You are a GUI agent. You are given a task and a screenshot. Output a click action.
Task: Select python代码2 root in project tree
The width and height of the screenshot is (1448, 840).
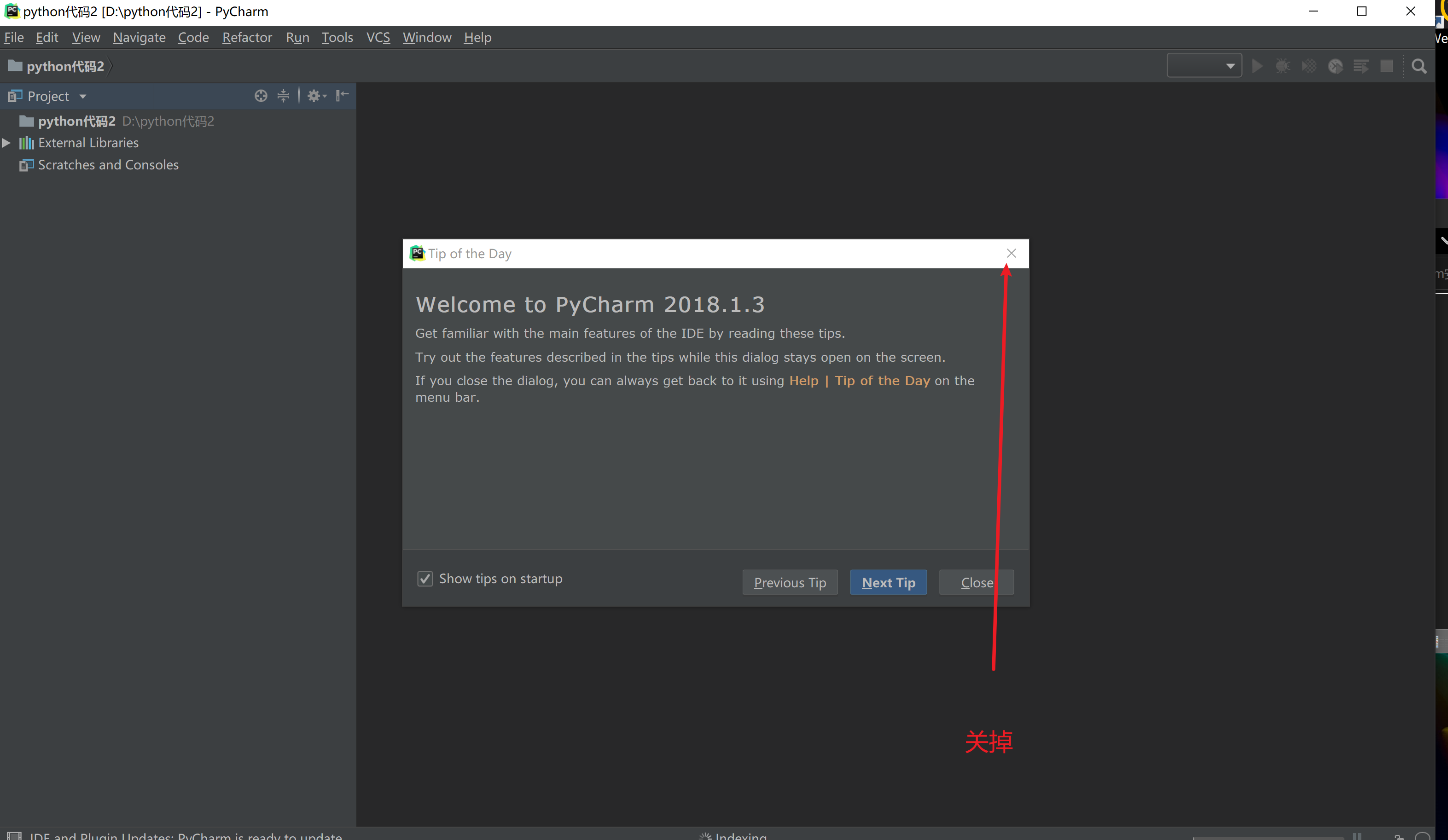coord(178,121)
